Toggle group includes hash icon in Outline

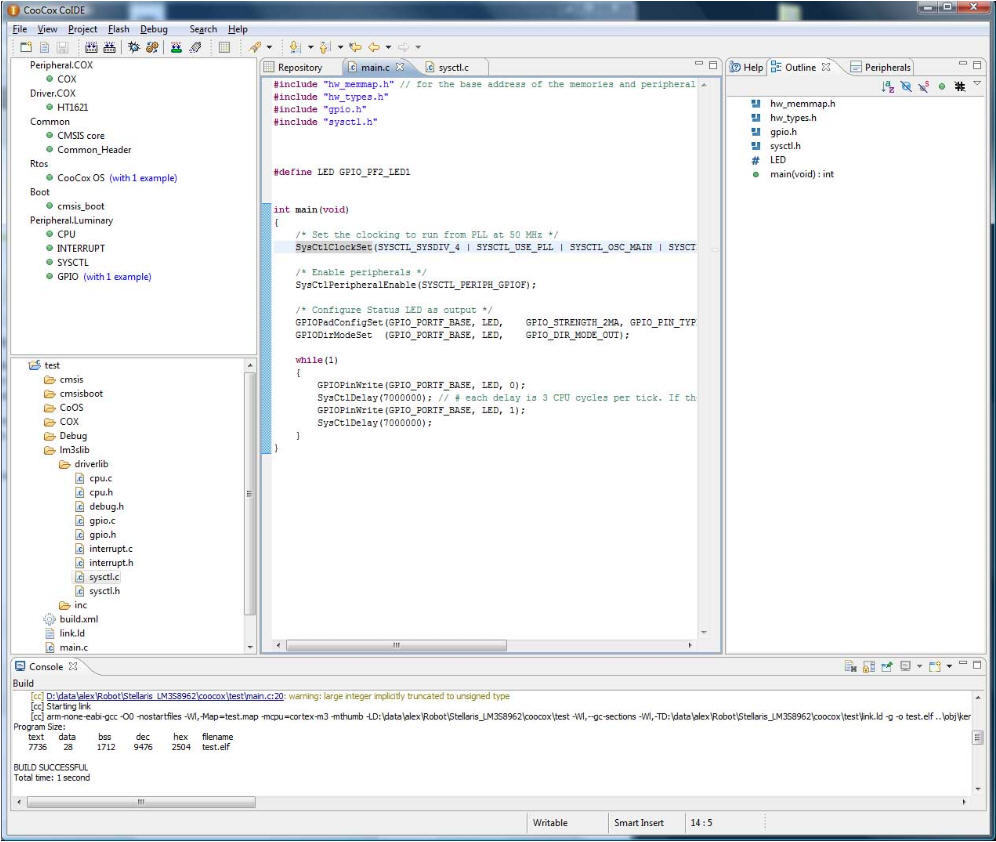(x=960, y=86)
